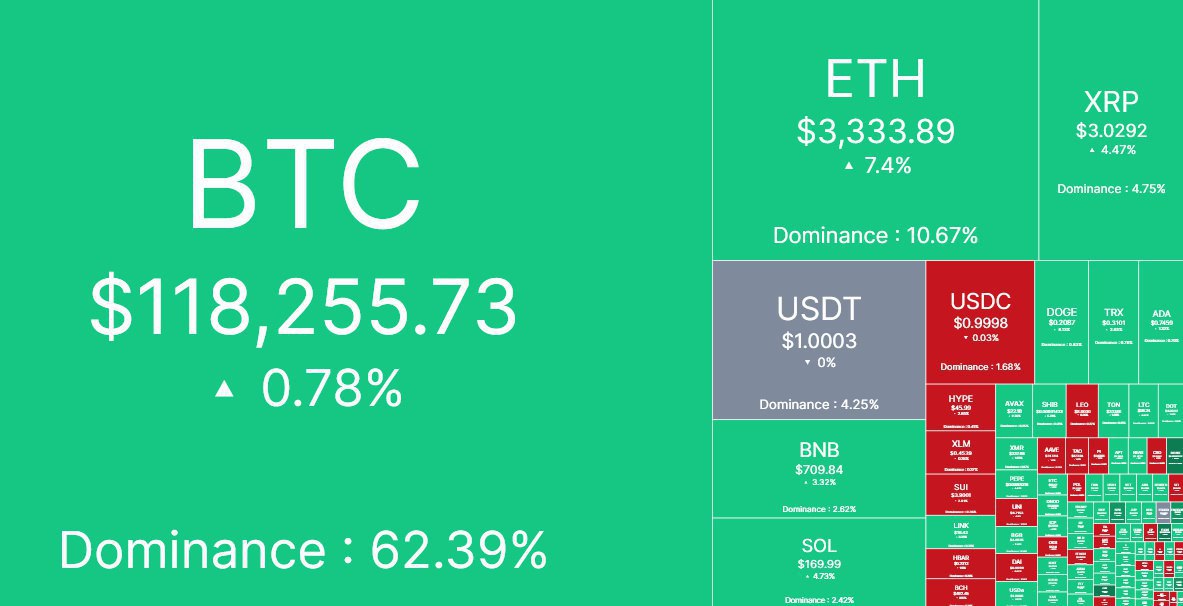Open the BTC heatmap tile
This screenshot has width=1183, height=606.
355,303
